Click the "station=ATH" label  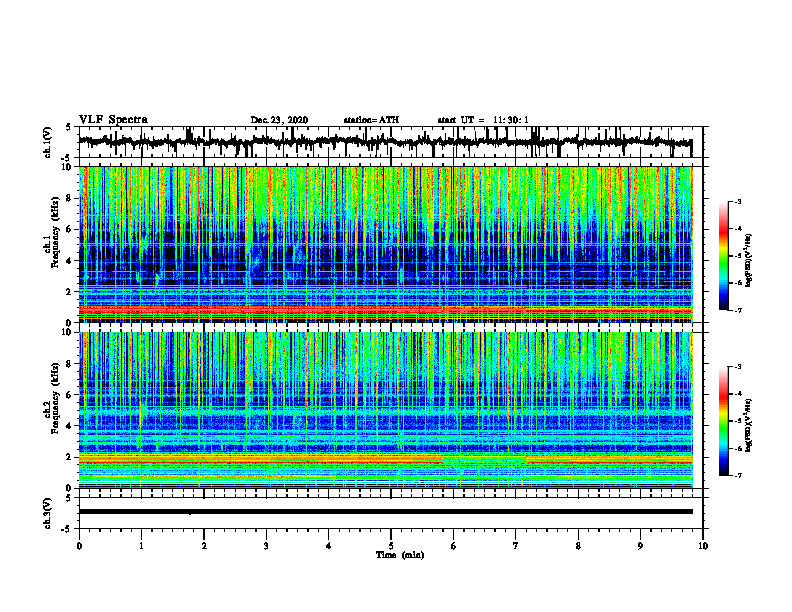pos(371,120)
